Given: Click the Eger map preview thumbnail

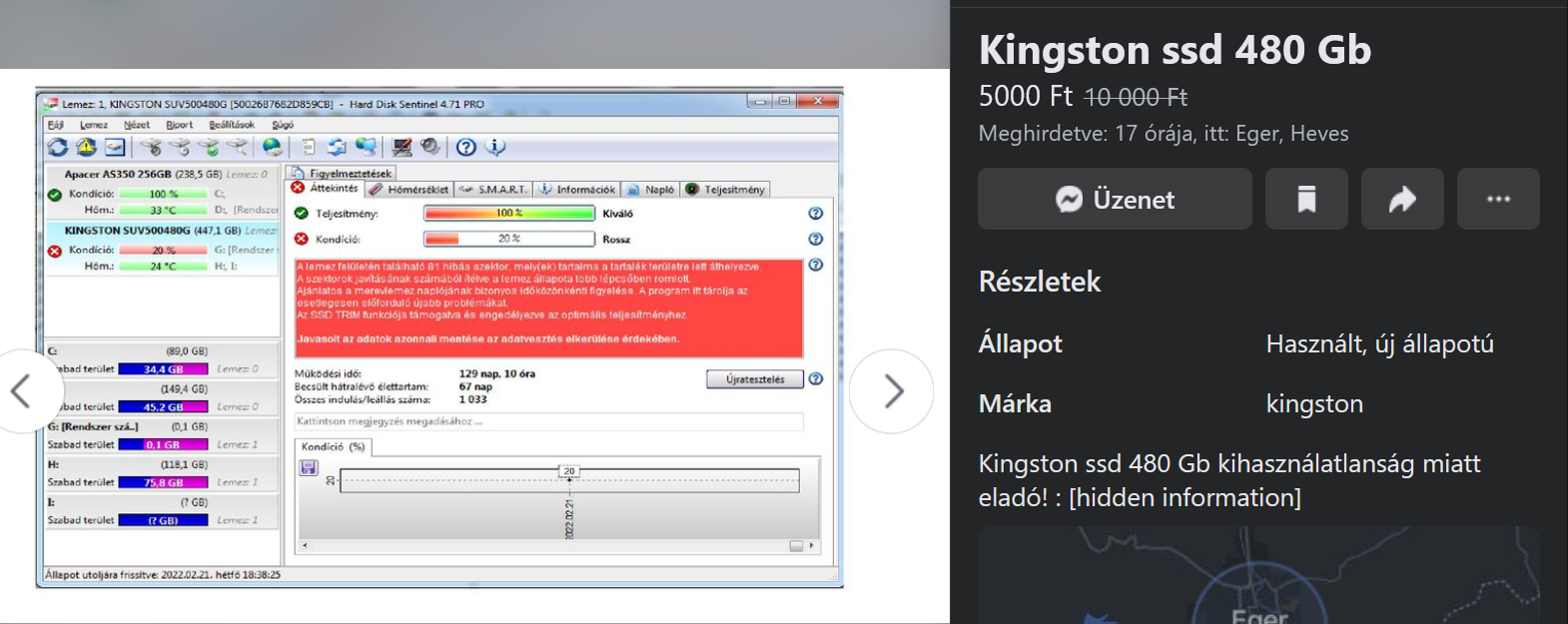Looking at the screenshot, I should click(1258, 575).
